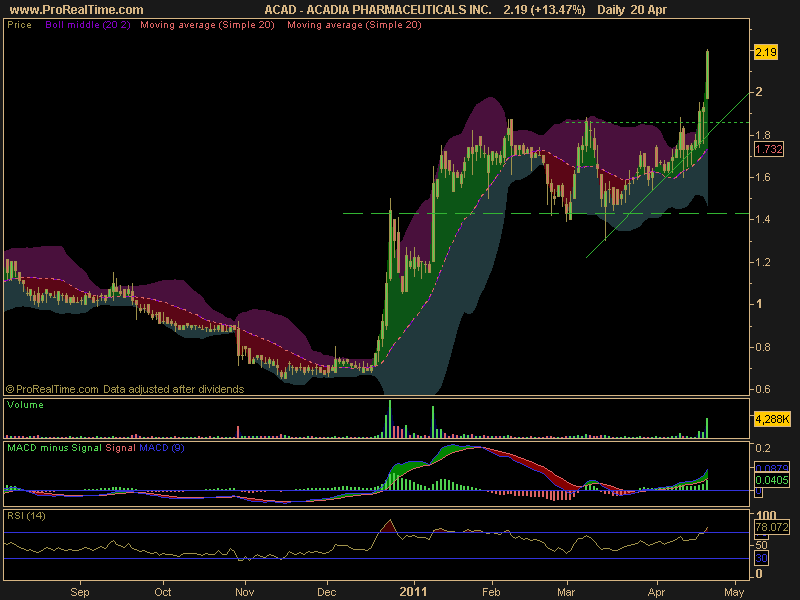Click the MACD minus Signal legend
This screenshot has width=800, height=600.
coord(54,448)
